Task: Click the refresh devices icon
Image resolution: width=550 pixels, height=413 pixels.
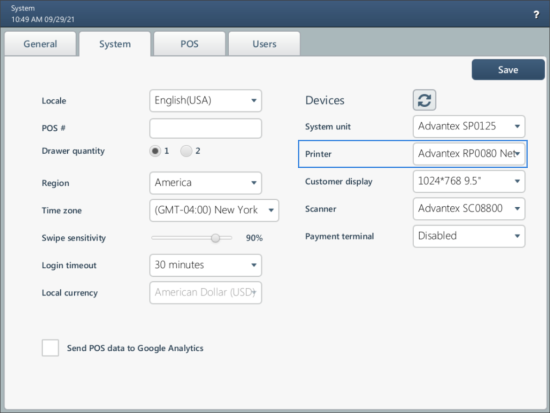Action: (424, 100)
